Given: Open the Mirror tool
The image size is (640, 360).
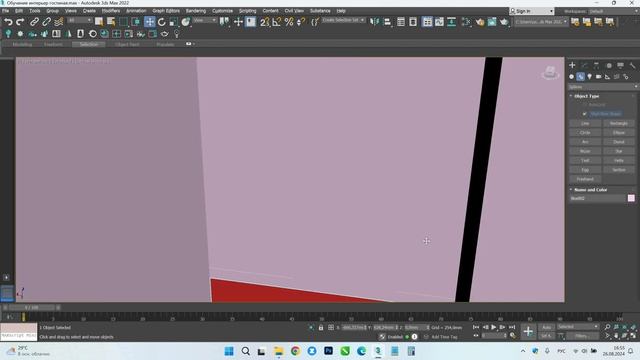Looking at the screenshot, I should 374,22.
